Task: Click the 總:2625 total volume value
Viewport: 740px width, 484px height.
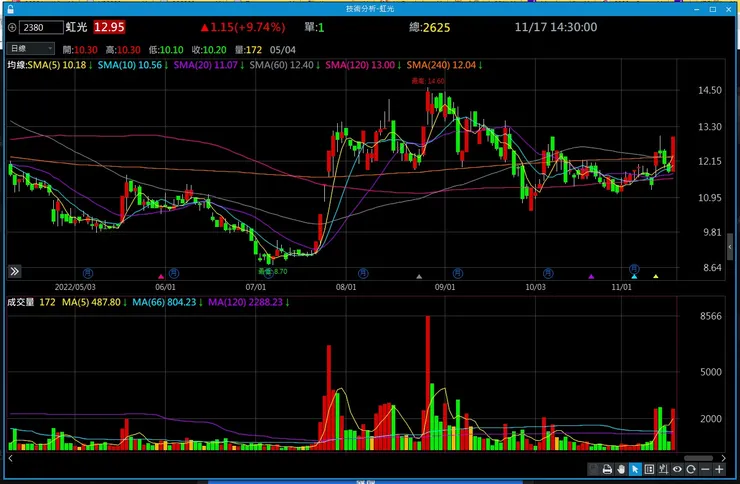Action: coord(429,27)
